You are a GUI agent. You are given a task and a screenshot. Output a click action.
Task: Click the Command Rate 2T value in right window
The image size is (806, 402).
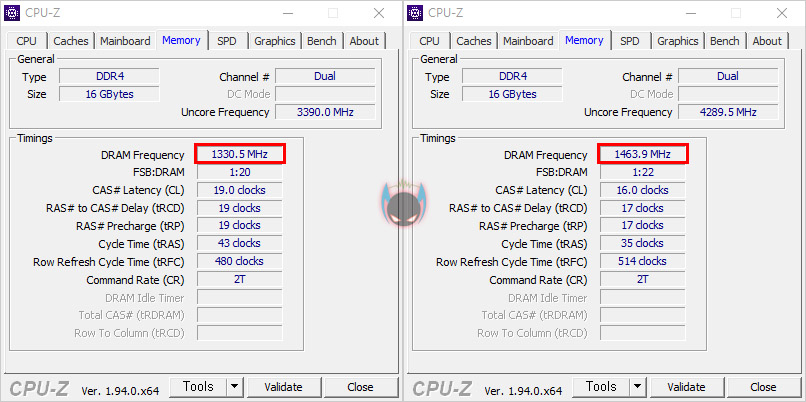point(643,279)
